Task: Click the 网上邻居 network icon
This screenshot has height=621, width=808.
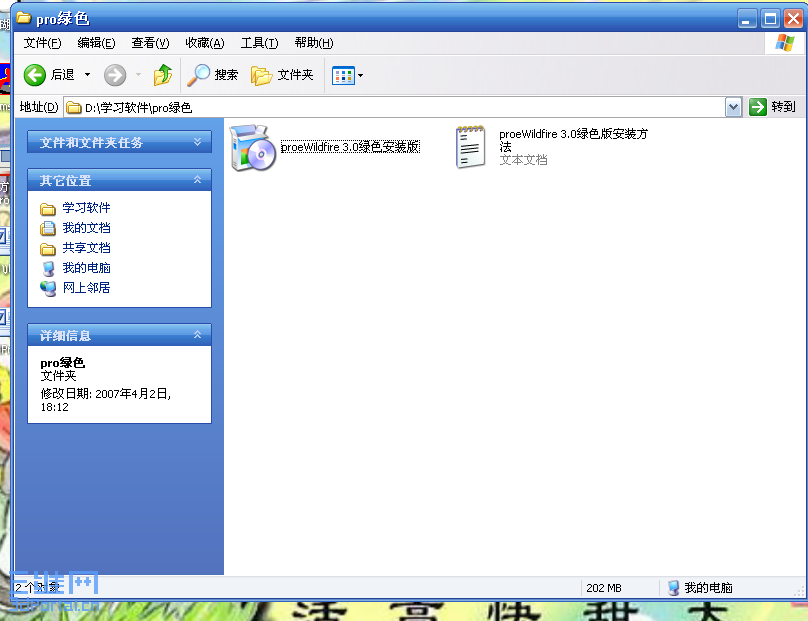Action: [48, 288]
